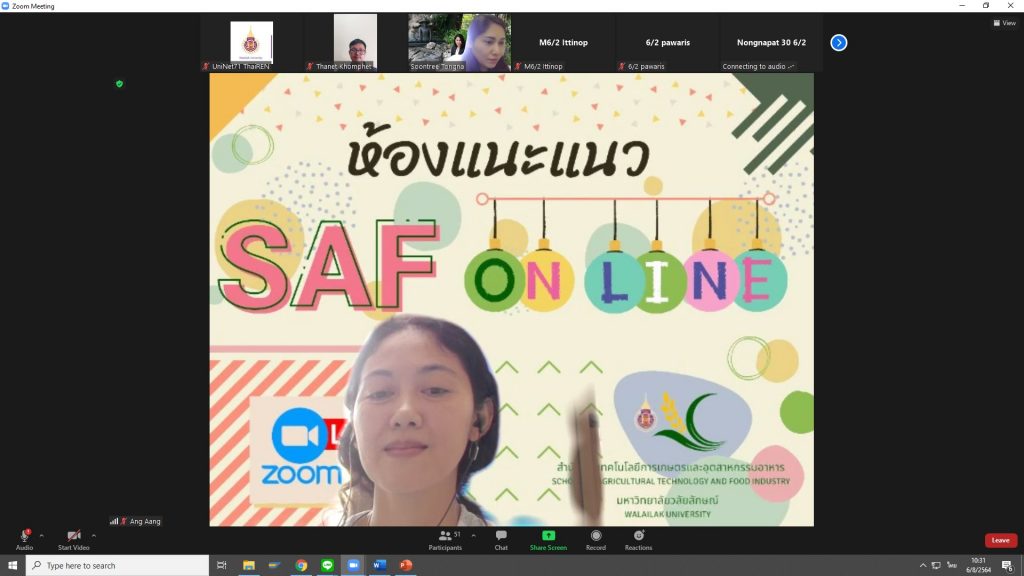Open the Chat panel

point(501,537)
